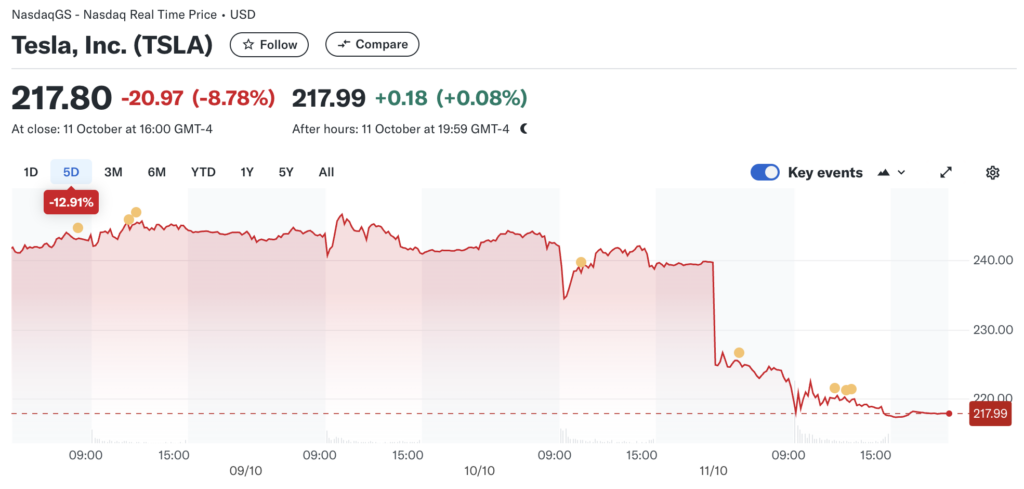Image resolution: width=1024 pixels, height=489 pixels.
Task: Click the -12.91% change badge
Action: click(71, 202)
